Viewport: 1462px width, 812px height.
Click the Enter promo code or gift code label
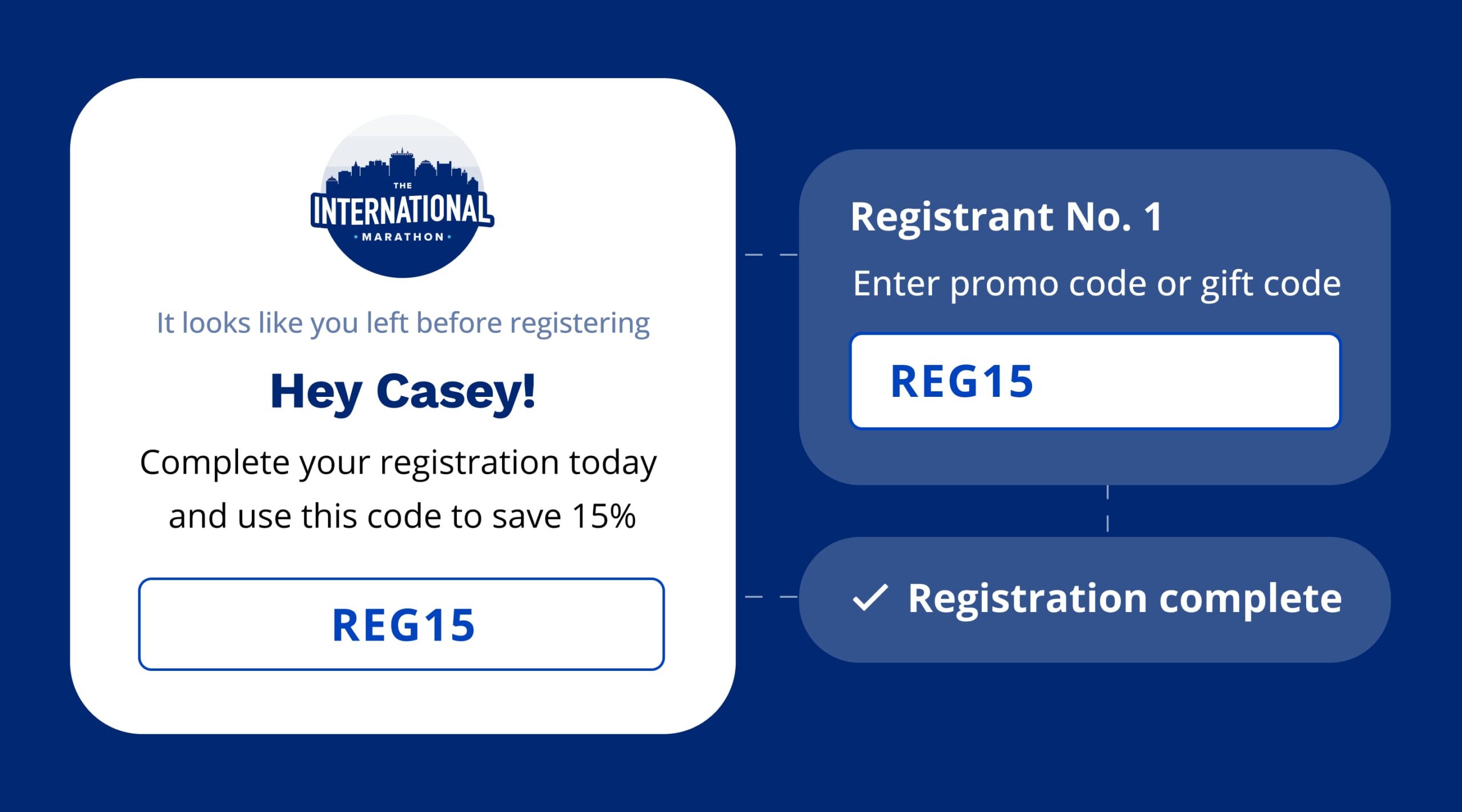[x=1096, y=283]
